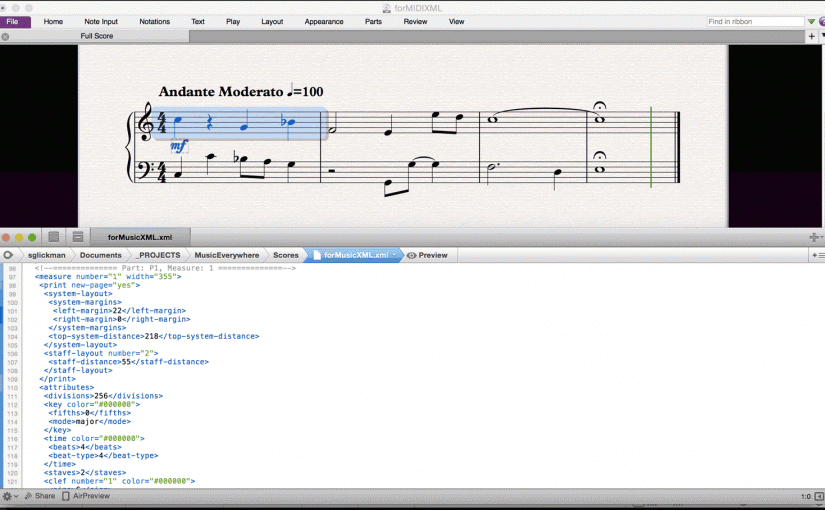This screenshot has height=510, width=825.
Task: Click the top-system-distance 218 code line
Action: coord(154,336)
